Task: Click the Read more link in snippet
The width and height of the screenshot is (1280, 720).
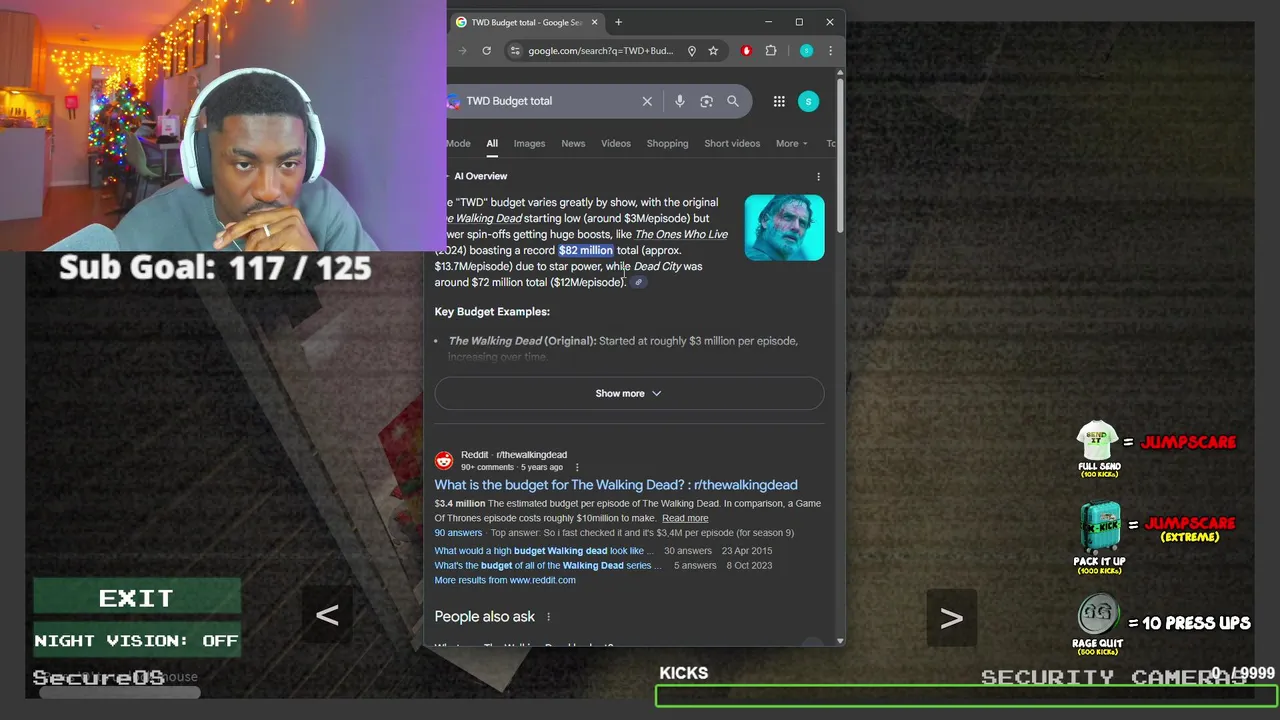Action: (x=685, y=518)
